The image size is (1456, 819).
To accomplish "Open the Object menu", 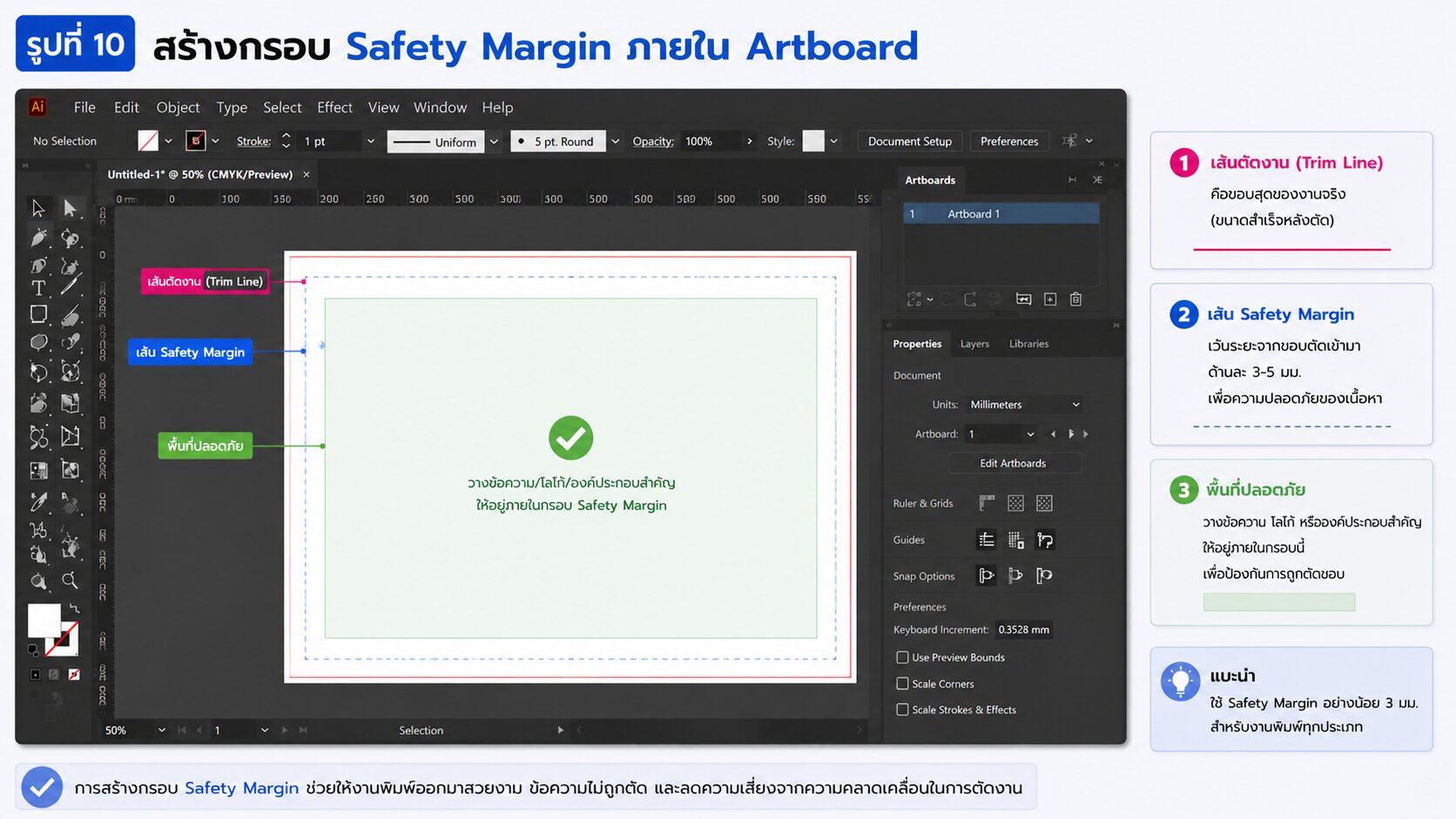I will [178, 107].
